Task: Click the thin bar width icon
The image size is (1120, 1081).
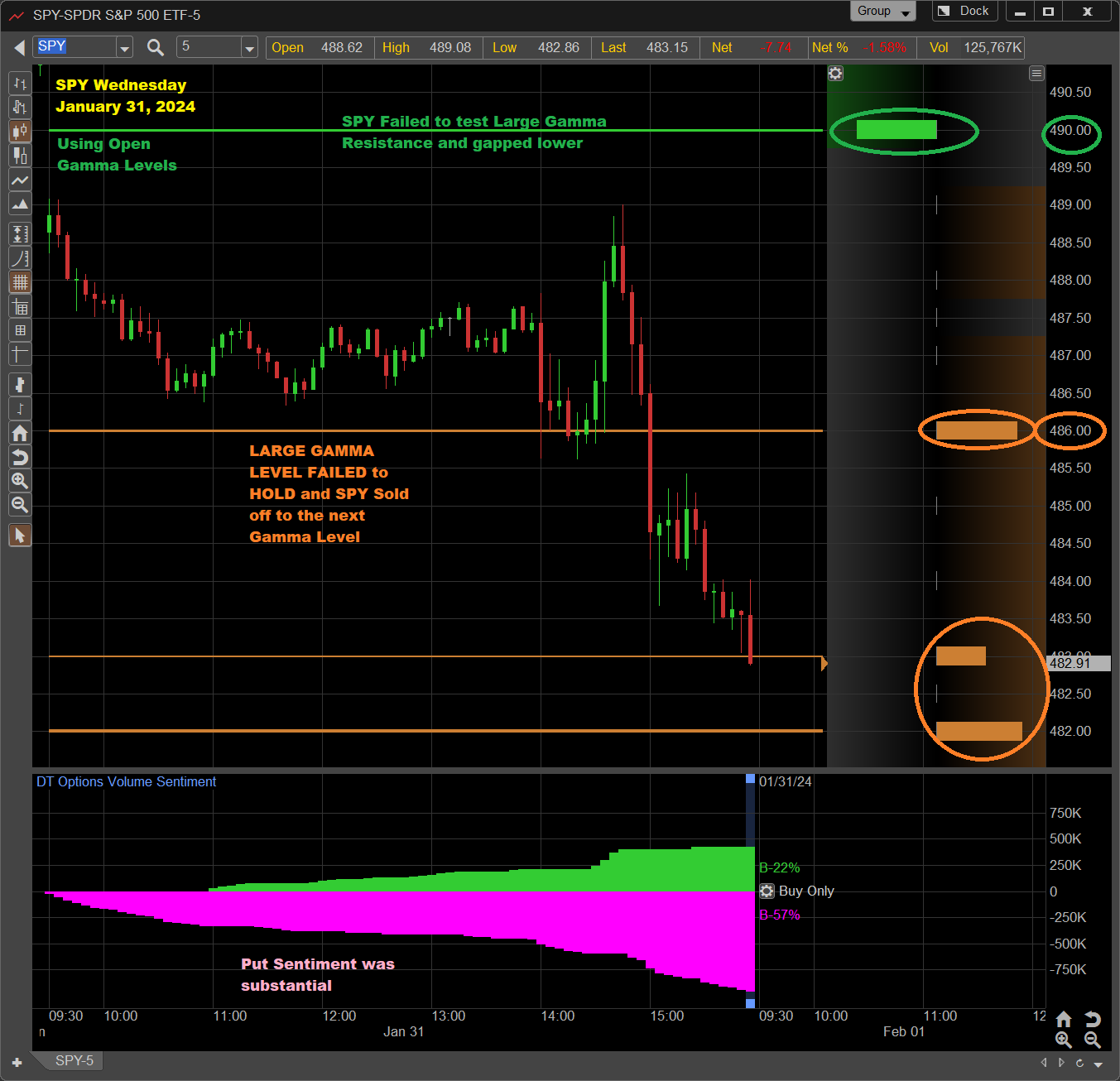Action: [x=20, y=408]
